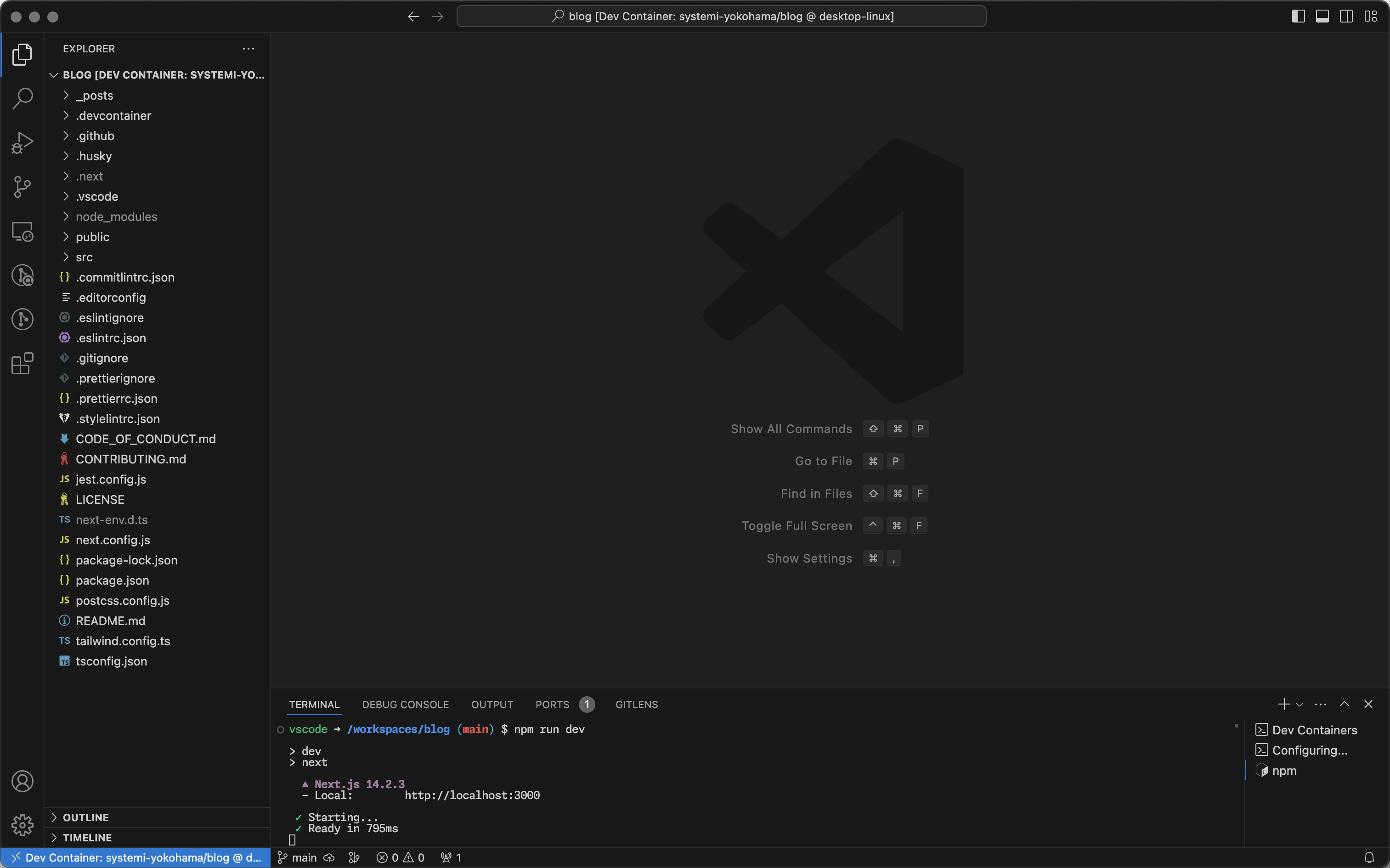Expand the _posts folder
This screenshot has width=1390, height=868.
tap(157, 96)
